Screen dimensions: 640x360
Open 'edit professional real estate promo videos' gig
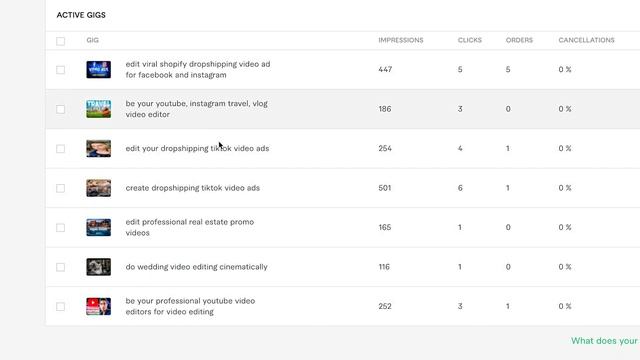(190, 227)
